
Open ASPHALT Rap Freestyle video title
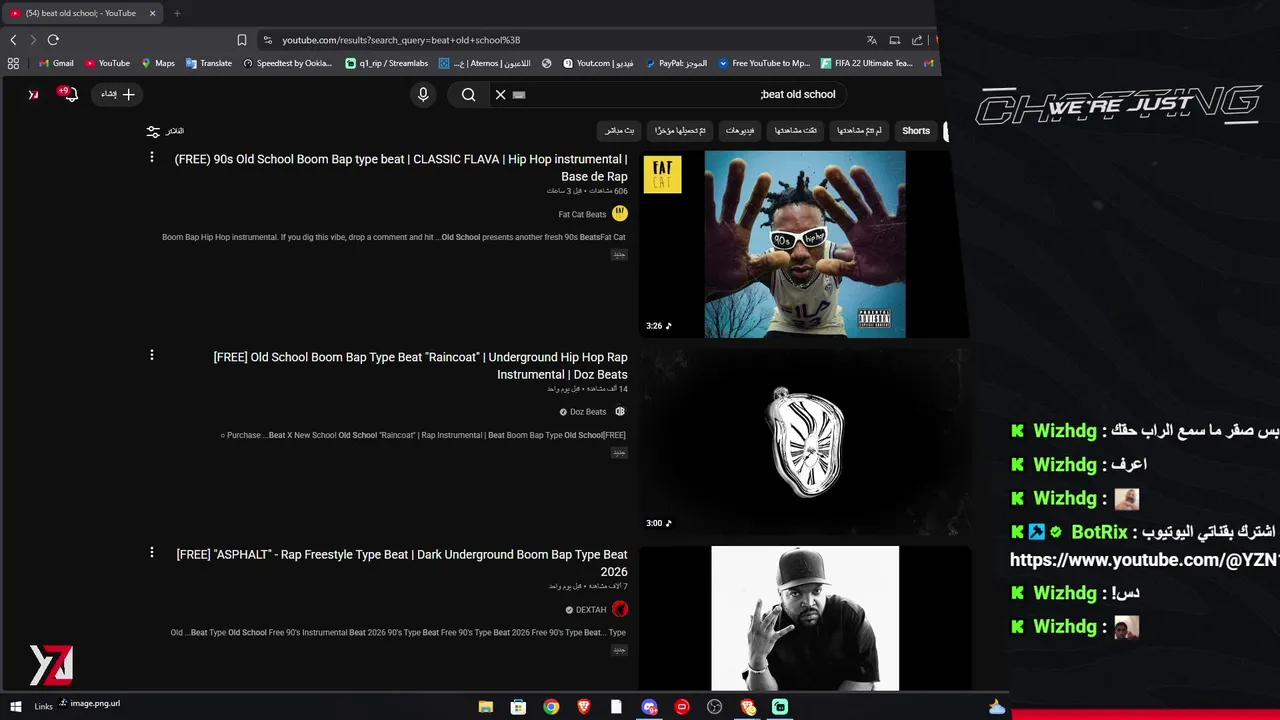[x=402, y=563]
